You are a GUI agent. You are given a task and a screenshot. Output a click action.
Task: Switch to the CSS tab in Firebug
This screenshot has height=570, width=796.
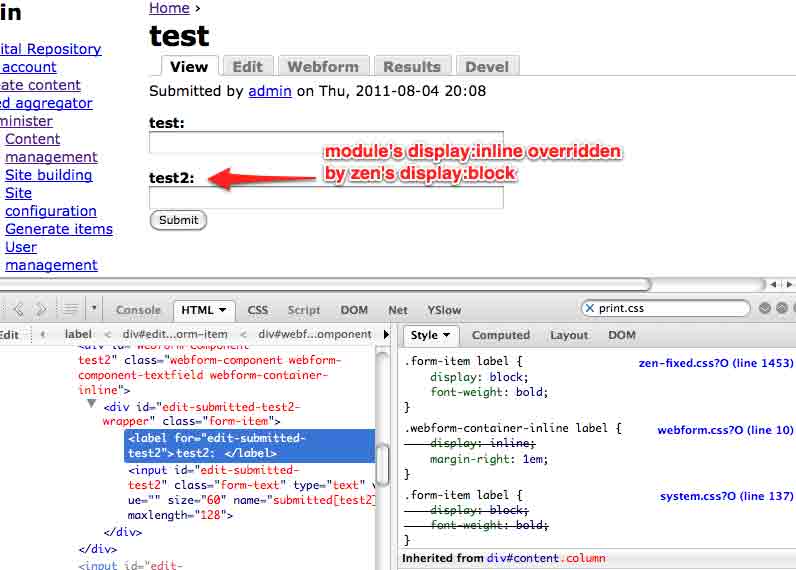[x=257, y=310]
